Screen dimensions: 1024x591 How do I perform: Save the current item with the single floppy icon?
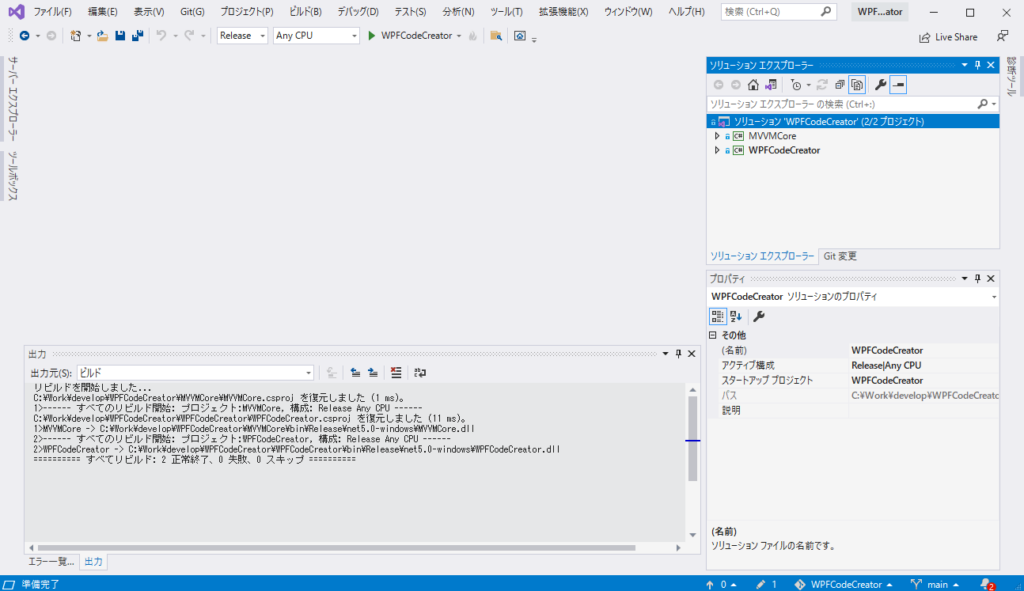[x=120, y=36]
